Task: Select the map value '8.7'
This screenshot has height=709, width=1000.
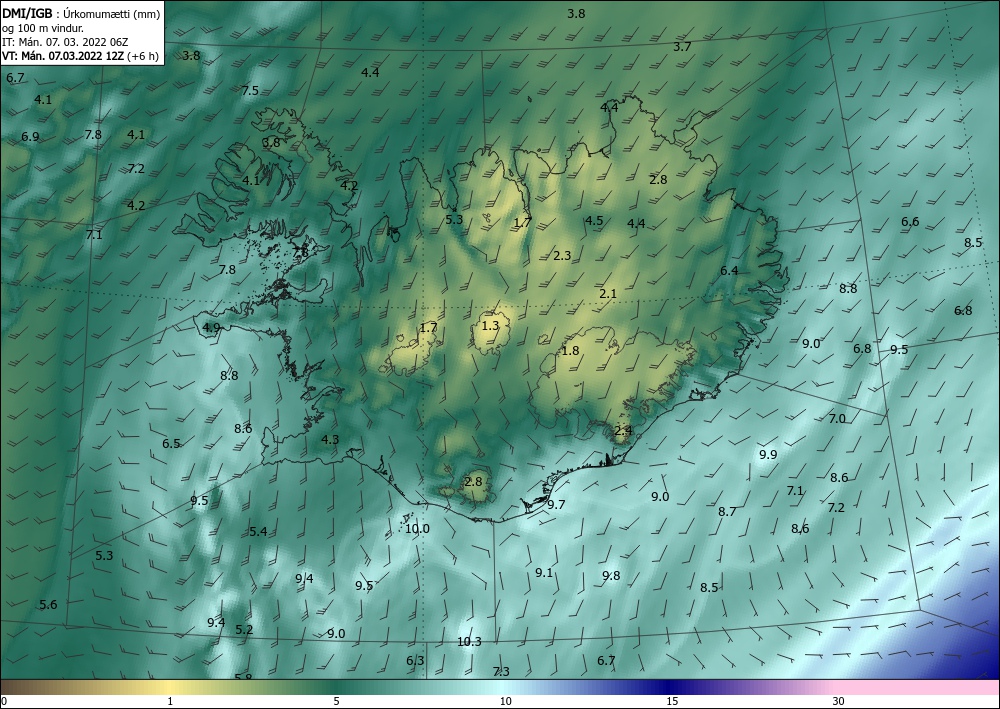Action: point(727,511)
